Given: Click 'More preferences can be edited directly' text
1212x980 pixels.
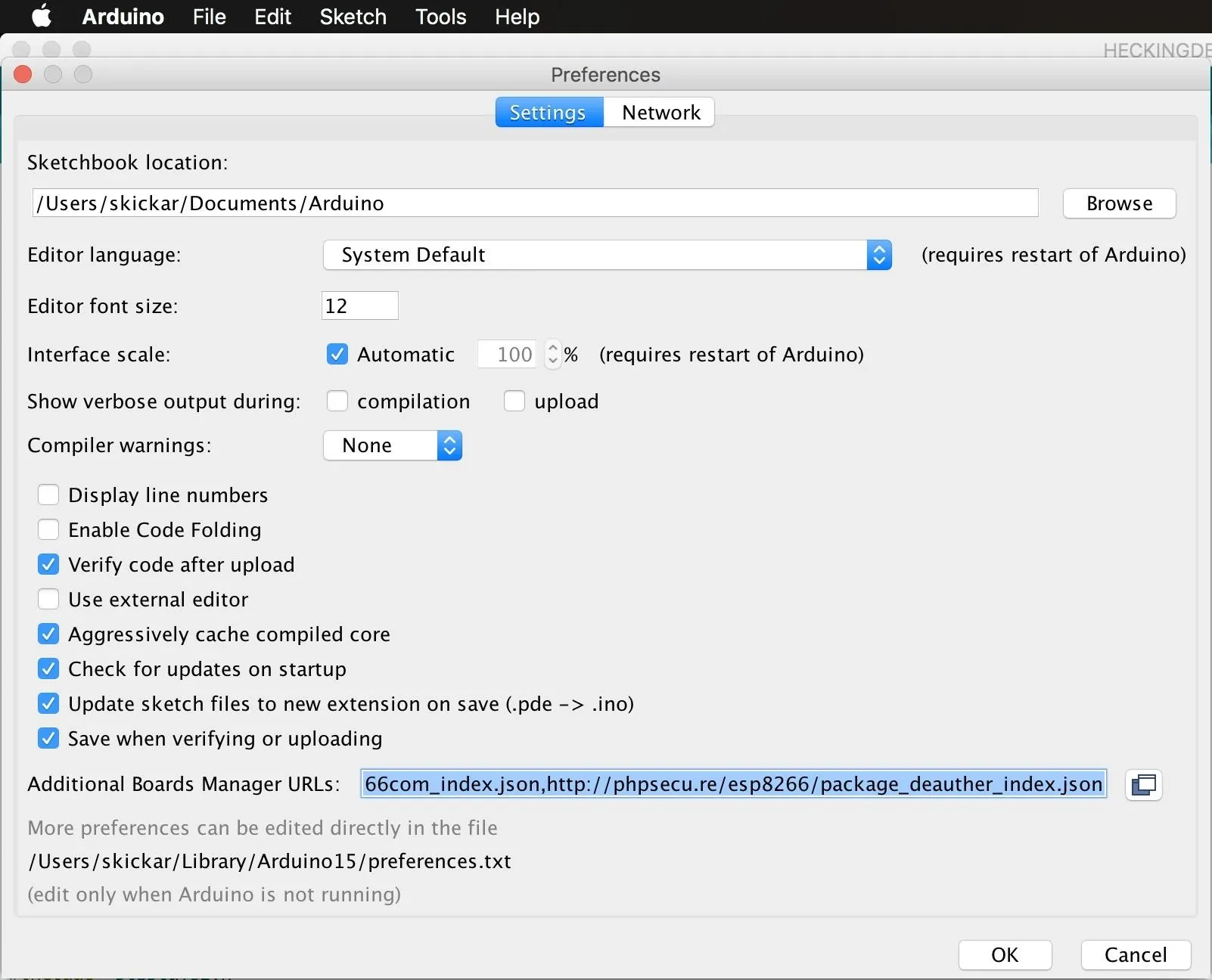Looking at the screenshot, I should coord(262,828).
